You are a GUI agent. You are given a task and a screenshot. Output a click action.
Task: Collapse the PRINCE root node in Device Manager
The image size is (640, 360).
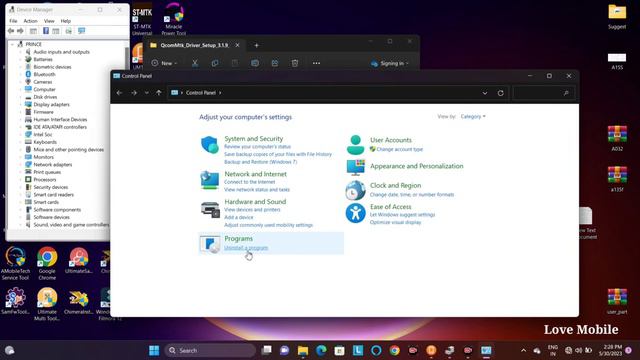point(12,44)
